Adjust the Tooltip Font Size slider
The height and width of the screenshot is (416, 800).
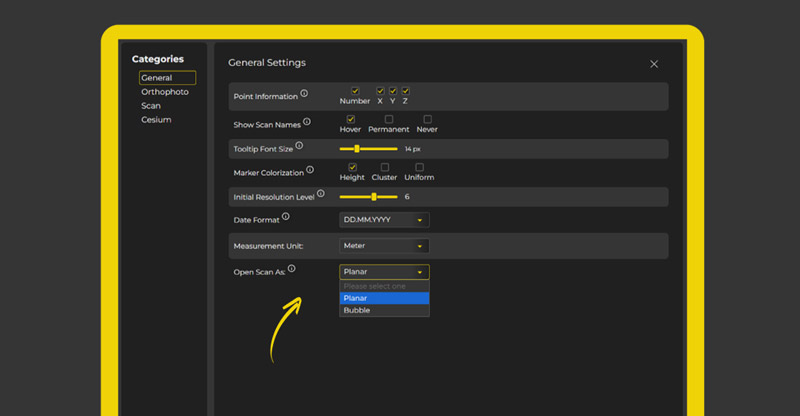[357, 149]
